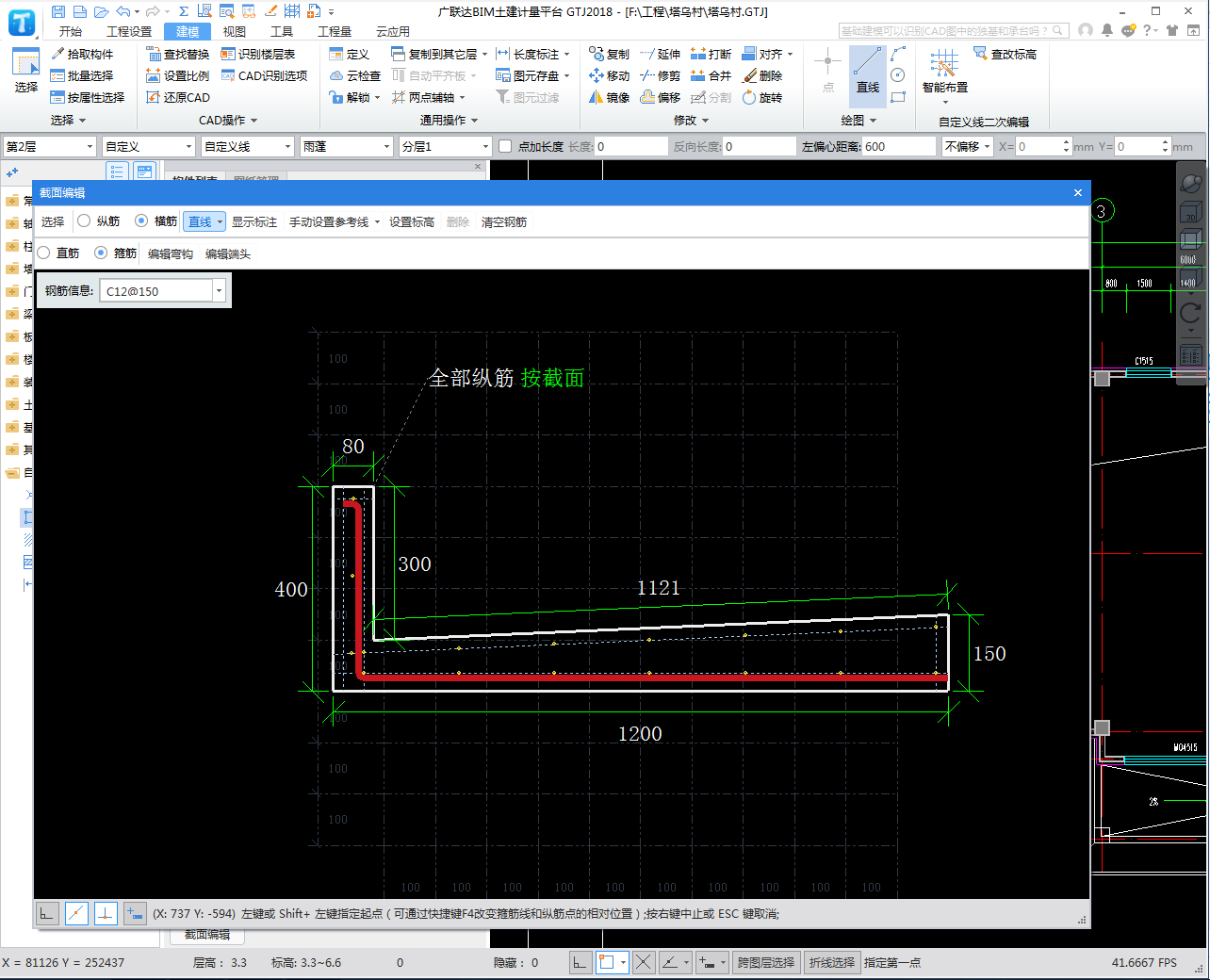Select the 移动 move tool
This screenshot has width=1210, height=980.
click(x=609, y=75)
